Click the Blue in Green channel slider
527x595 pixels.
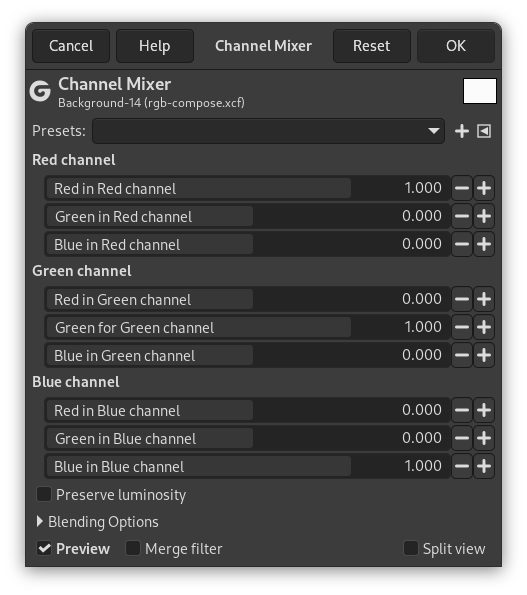(x=247, y=355)
